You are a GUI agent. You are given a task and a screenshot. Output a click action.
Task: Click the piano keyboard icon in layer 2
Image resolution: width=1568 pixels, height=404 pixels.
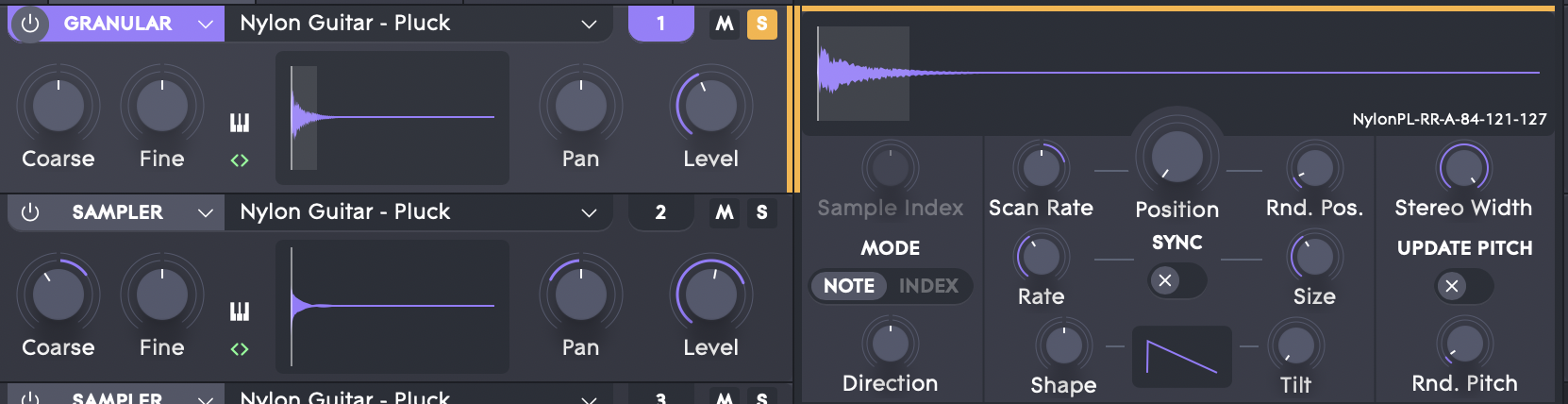click(x=240, y=311)
